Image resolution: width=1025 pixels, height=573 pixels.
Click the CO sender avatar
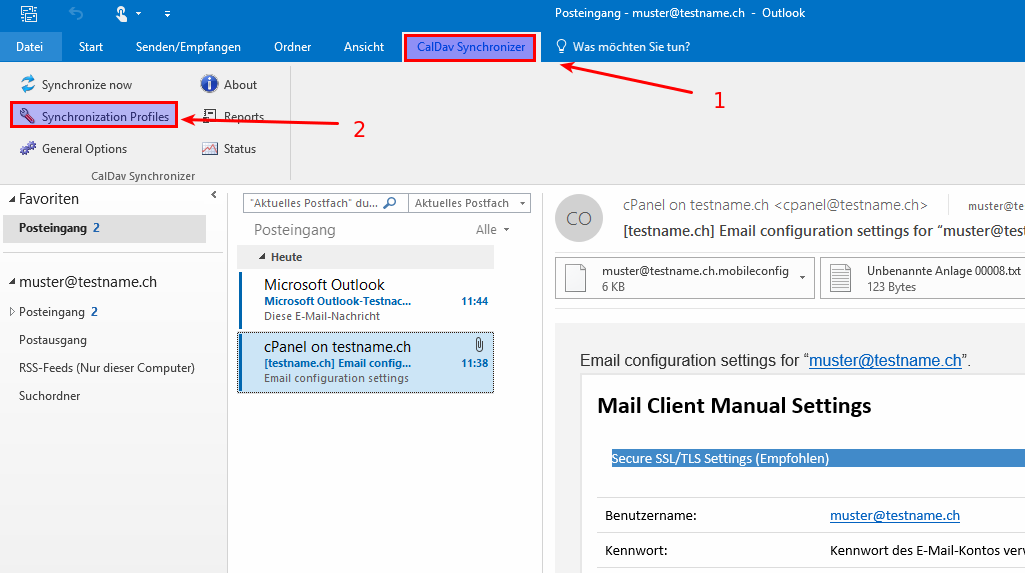(579, 218)
